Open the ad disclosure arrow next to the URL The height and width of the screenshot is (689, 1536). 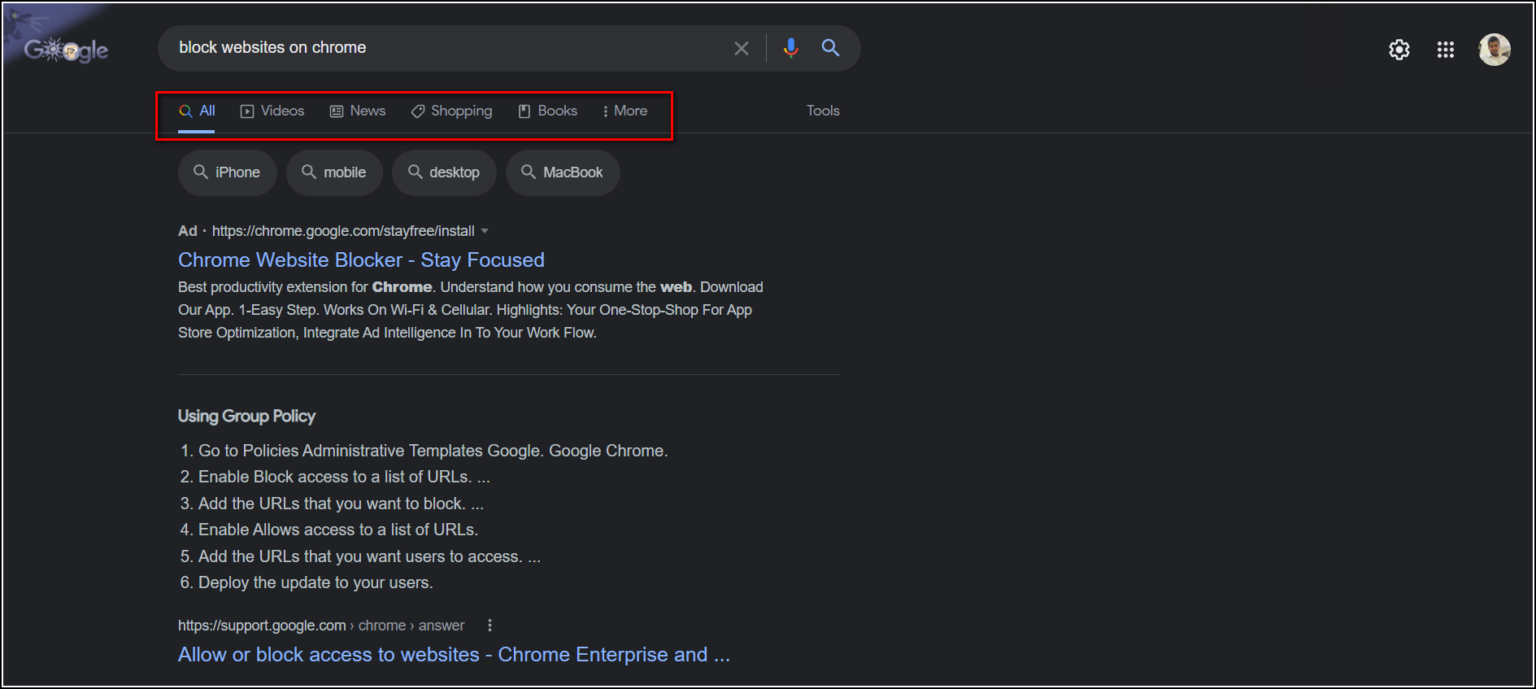[x=485, y=230]
